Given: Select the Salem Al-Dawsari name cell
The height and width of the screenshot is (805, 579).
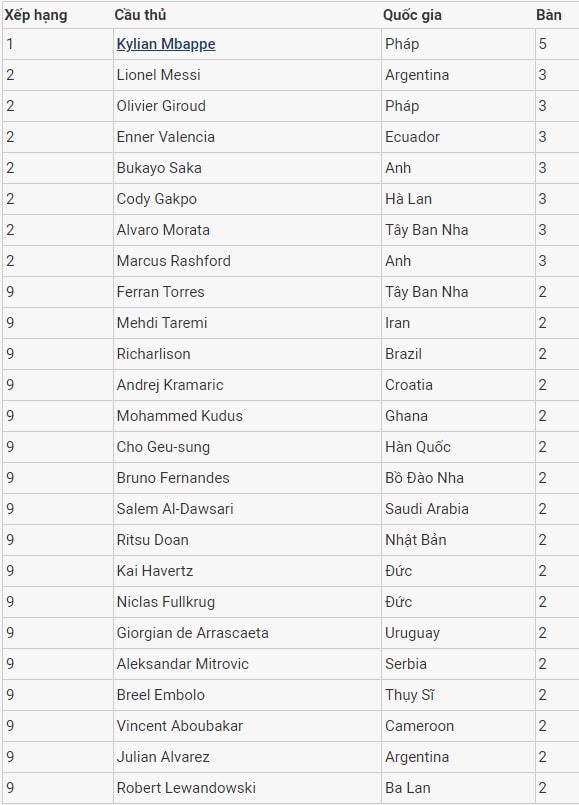Looking at the screenshot, I should click(x=247, y=509).
